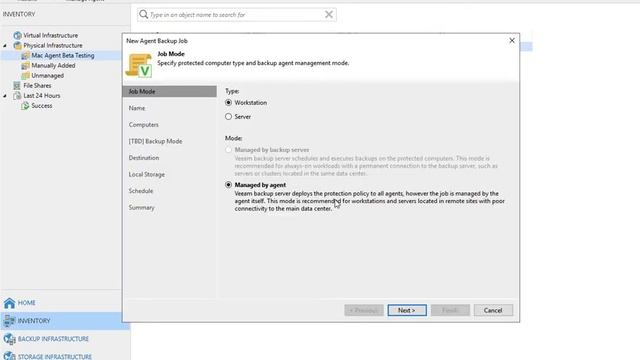Select File Shares in inventory tree
The height and width of the screenshot is (360, 640).
click(x=37, y=85)
